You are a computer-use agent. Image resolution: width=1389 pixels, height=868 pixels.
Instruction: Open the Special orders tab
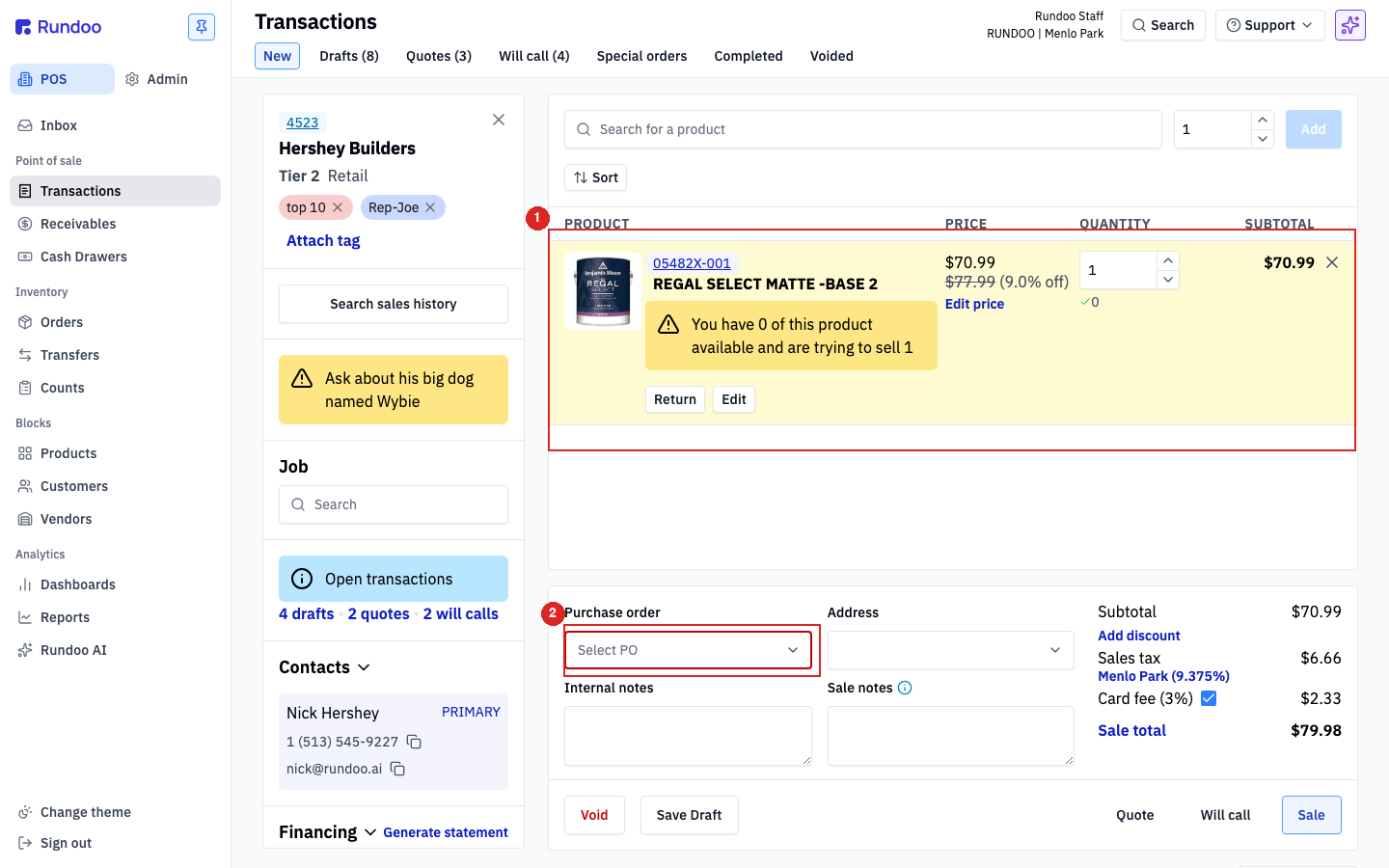[642, 56]
